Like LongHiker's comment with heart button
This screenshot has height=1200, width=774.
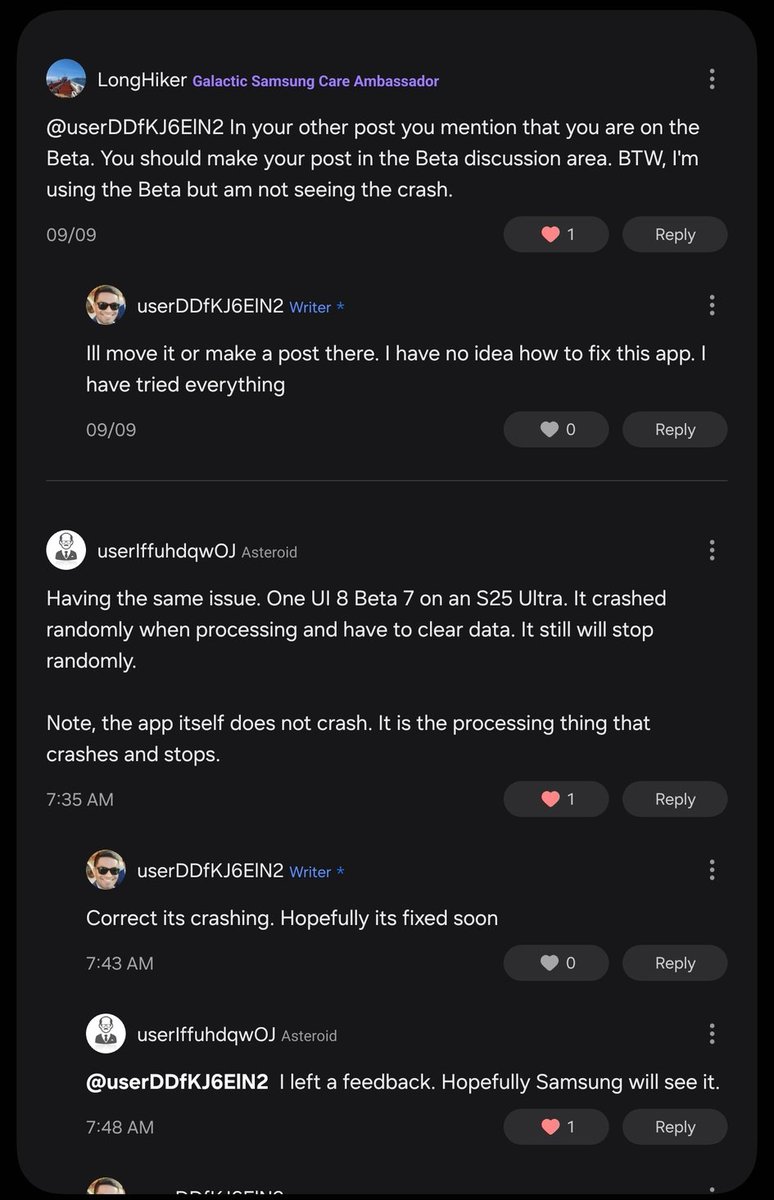pos(557,235)
